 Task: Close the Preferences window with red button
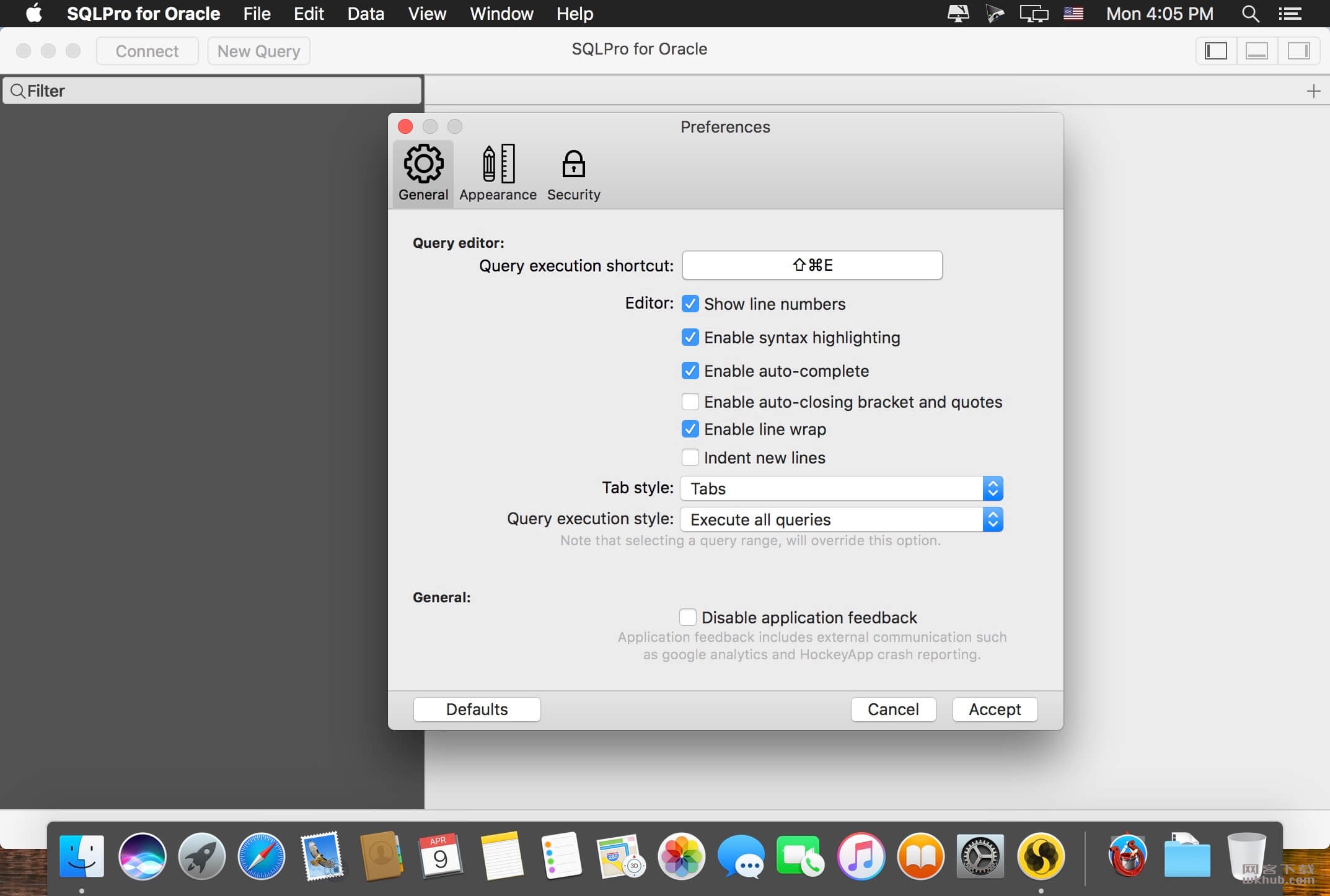pyautogui.click(x=405, y=126)
